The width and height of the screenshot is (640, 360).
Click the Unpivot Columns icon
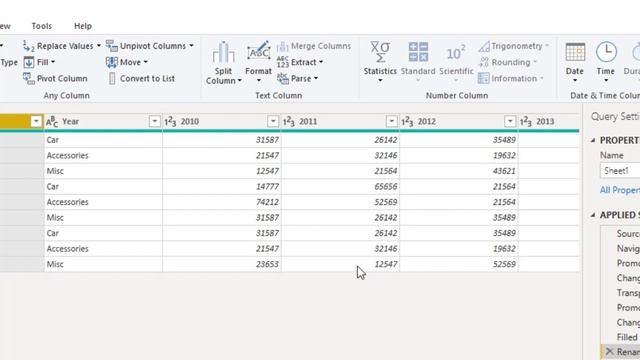(111, 46)
